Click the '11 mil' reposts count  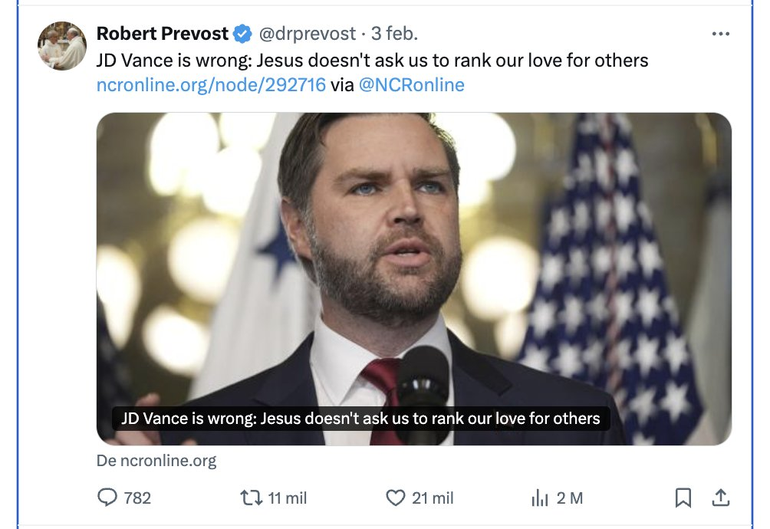pyautogui.click(x=288, y=497)
